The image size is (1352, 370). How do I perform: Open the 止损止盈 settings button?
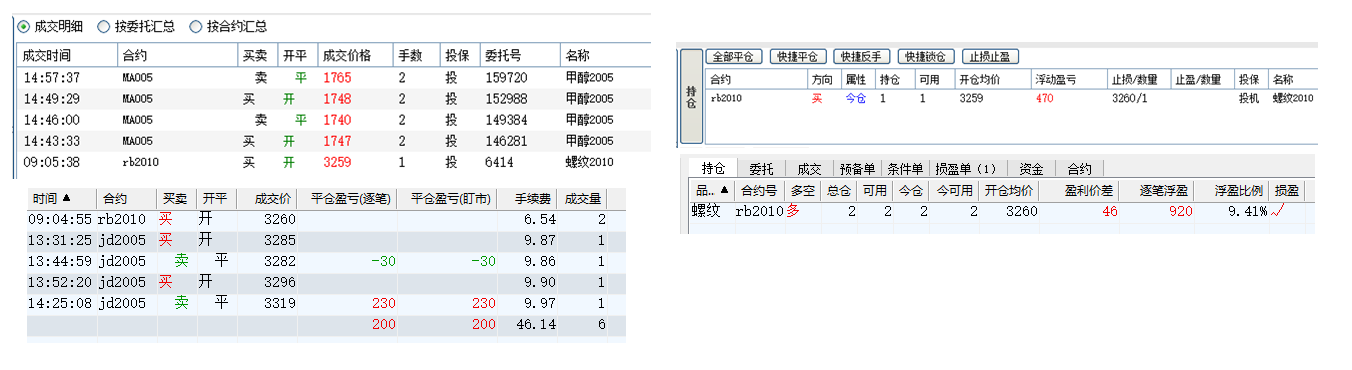990,57
